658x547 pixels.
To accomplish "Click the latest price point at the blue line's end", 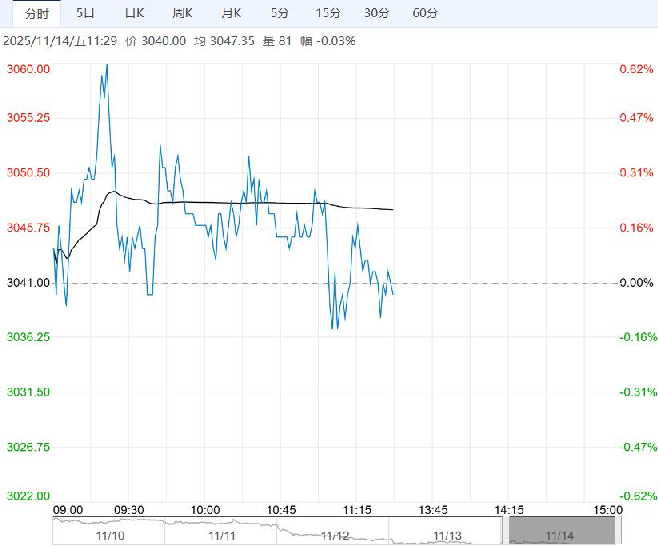I will pos(393,293).
